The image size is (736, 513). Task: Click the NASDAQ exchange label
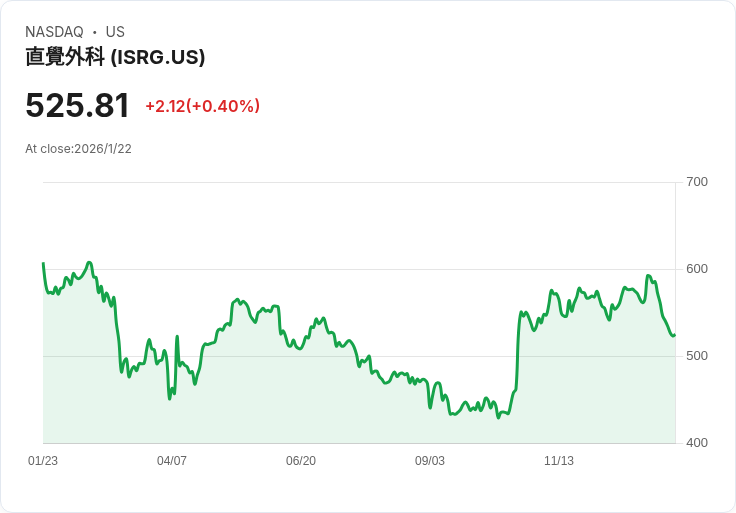pyautogui.click(x=54, y=32)
